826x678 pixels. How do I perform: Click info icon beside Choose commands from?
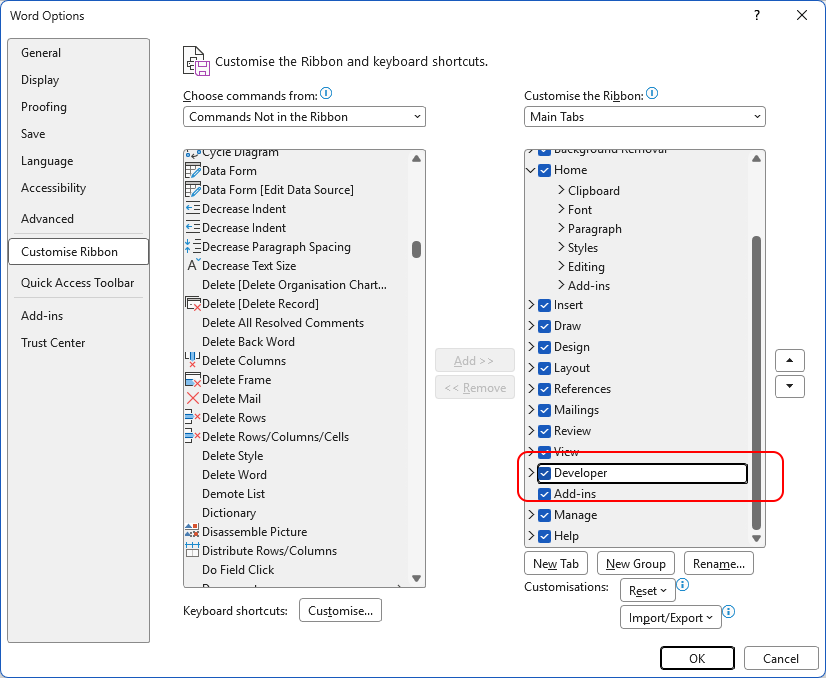point(326,94)
